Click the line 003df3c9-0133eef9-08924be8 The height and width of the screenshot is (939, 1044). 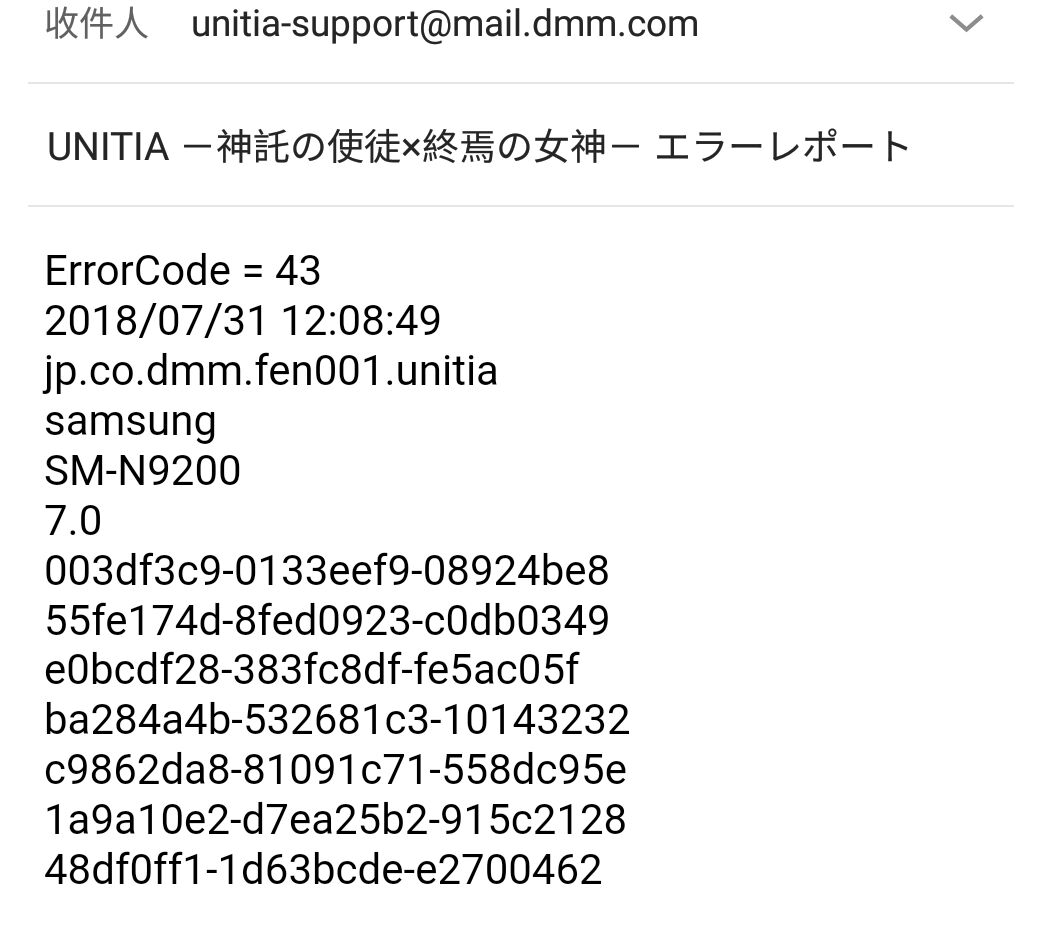pyautogui.click(x=327, y=571)
